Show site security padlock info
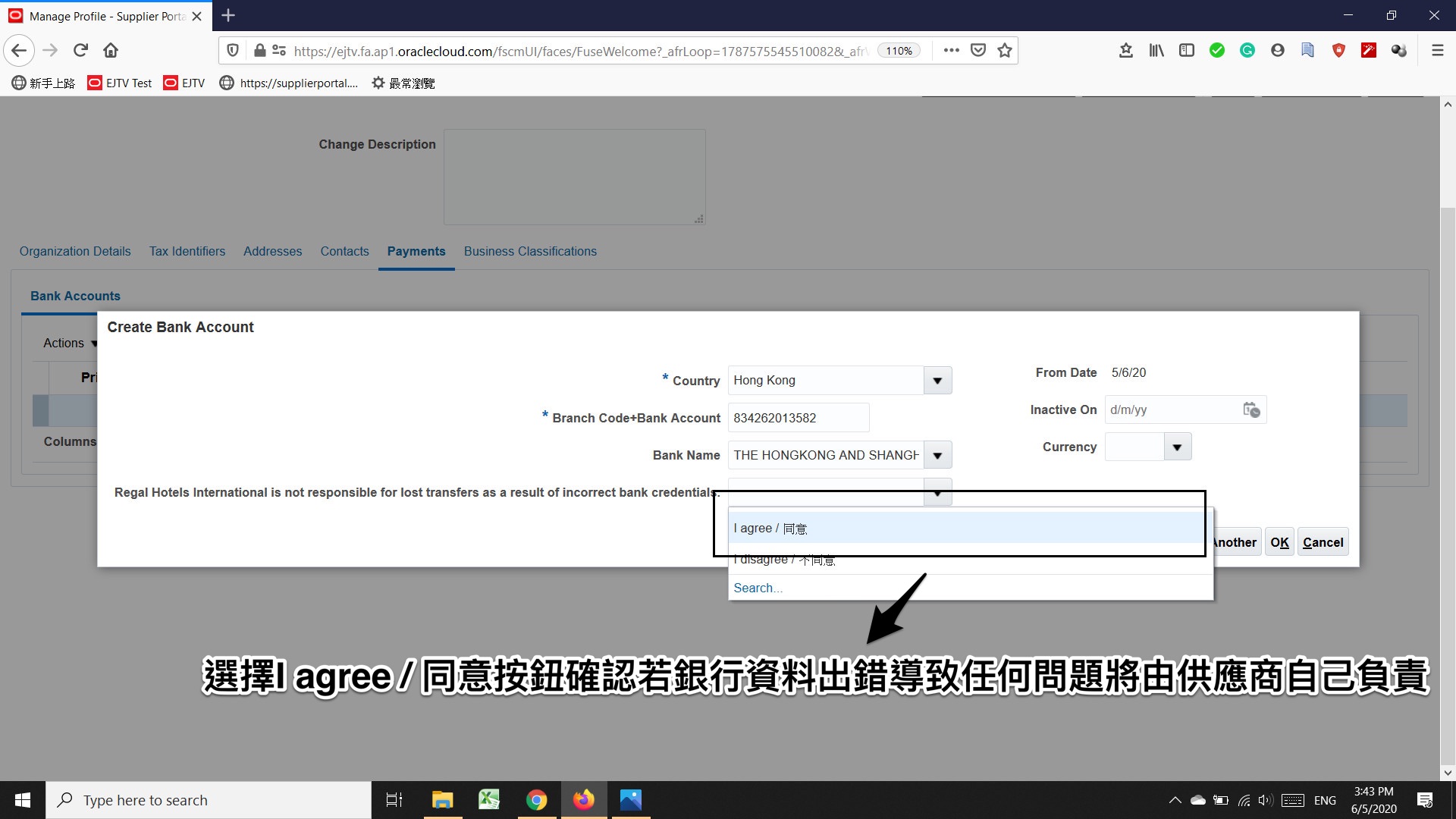The image size is (1456, 819). coord(260,51)
